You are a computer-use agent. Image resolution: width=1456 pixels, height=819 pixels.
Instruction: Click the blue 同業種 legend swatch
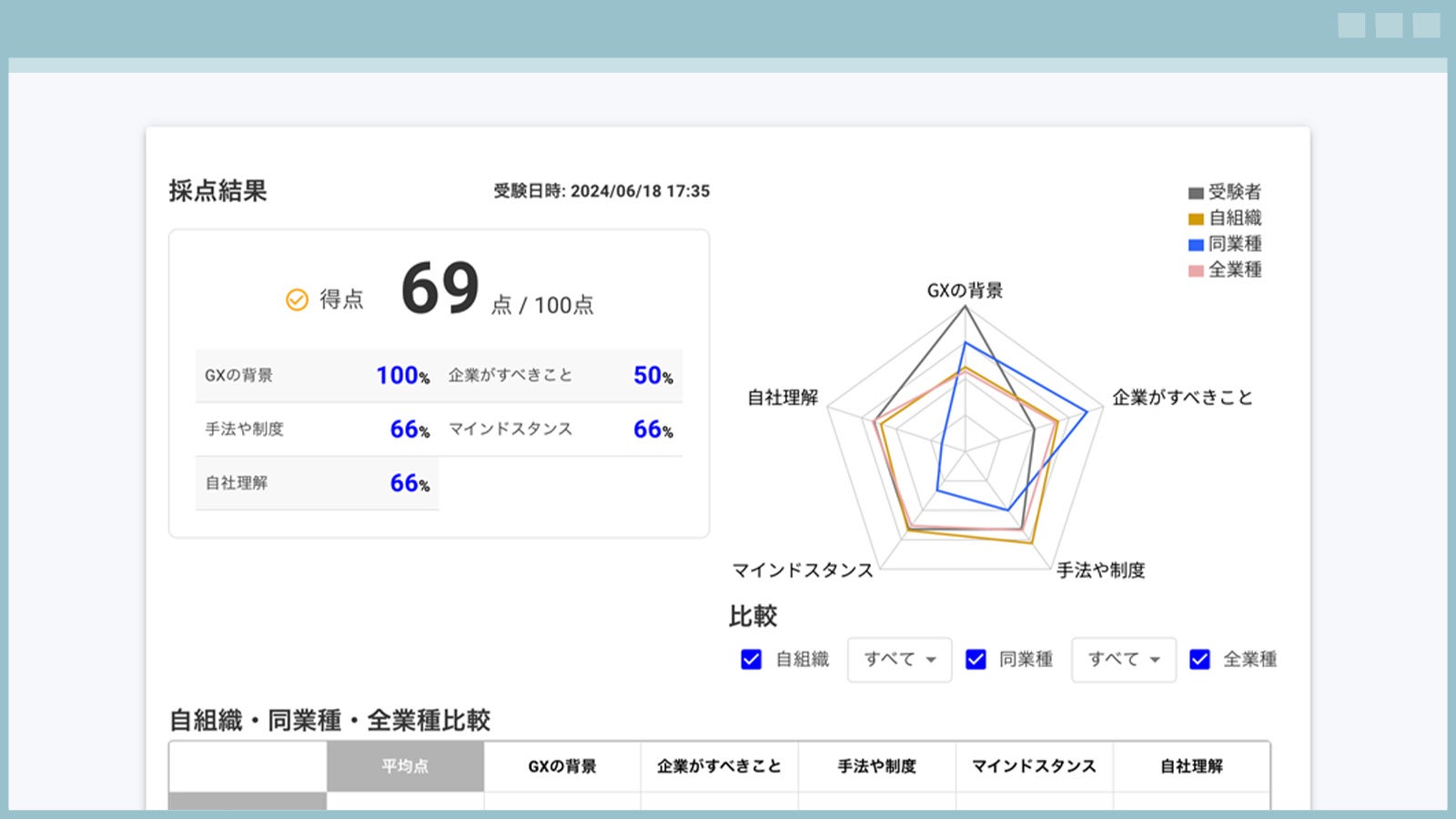[1196, 245]
